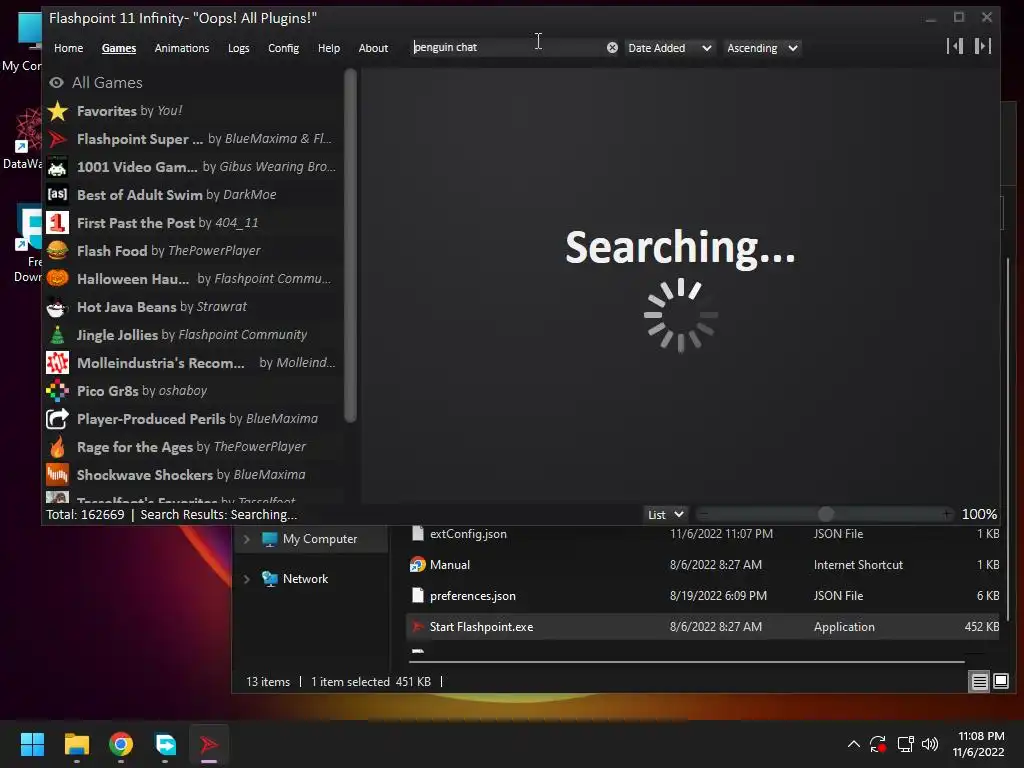Click the Hot Java Beans playlist title
Viewport: 1024px width, 768px height.
coord(127,307)
